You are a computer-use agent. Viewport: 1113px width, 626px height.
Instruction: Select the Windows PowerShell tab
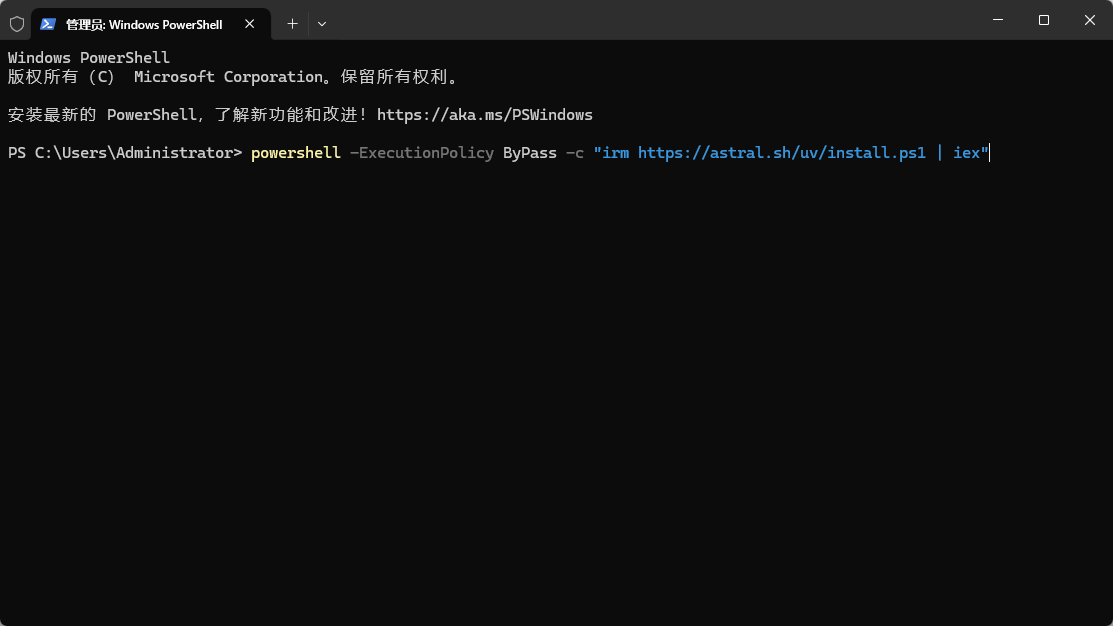tap(150, 24)
